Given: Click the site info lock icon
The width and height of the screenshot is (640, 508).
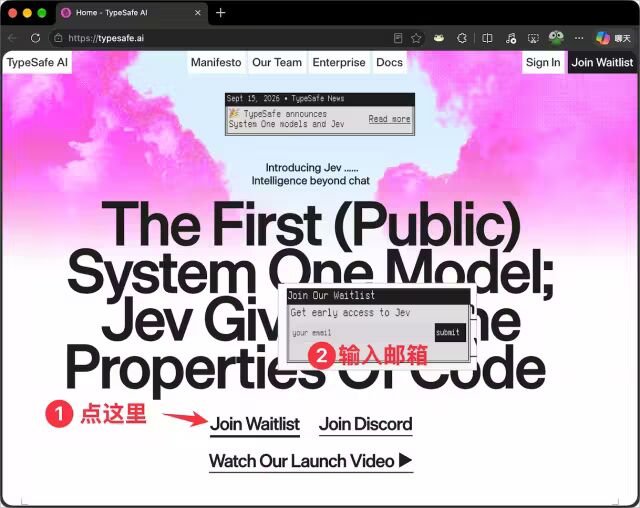Looking at the screenshot, I should point(58,38).
